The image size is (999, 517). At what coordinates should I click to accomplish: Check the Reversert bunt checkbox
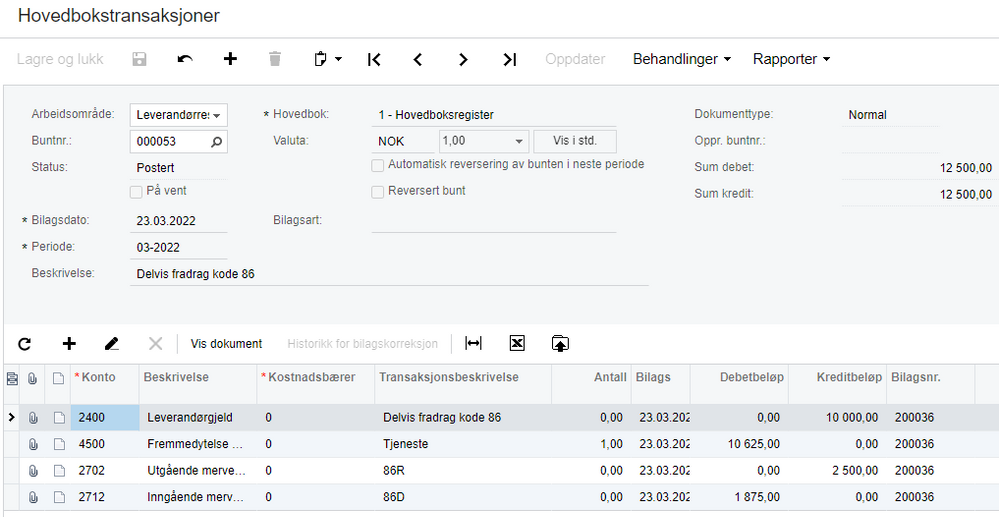click(x=378, y=191)
